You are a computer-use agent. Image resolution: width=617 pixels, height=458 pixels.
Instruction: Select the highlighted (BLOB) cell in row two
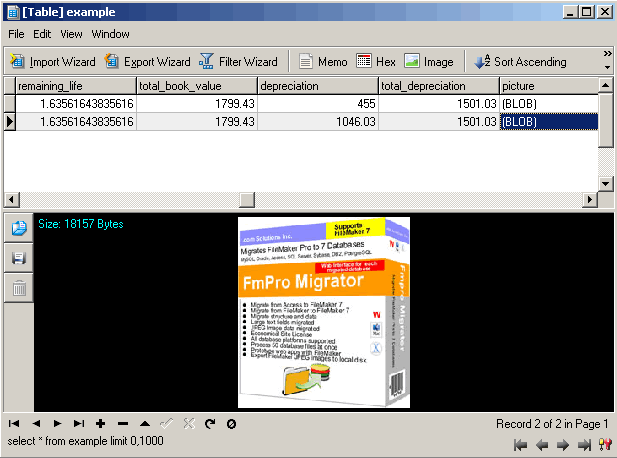549,122
